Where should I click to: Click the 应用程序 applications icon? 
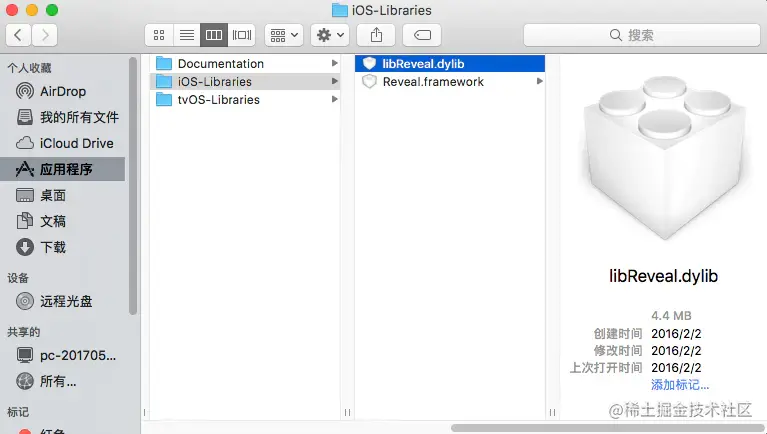coord(25,169)
